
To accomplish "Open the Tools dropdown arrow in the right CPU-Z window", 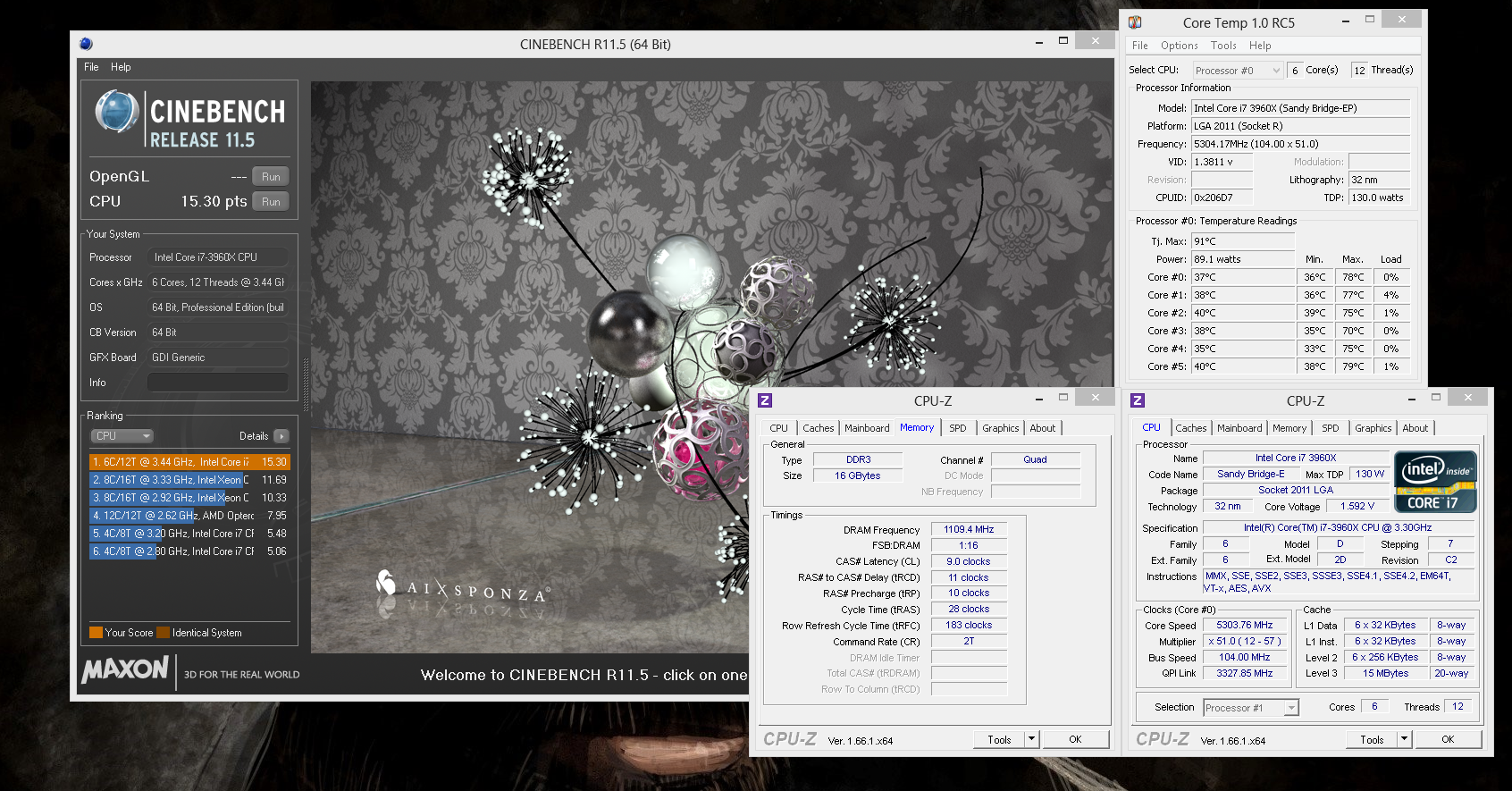I will click(1404, 739).
